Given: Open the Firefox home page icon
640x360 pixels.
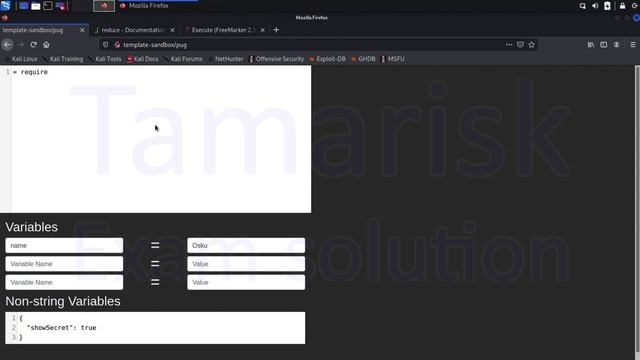Looking at the screenshot, I should [x=46, y=45].
